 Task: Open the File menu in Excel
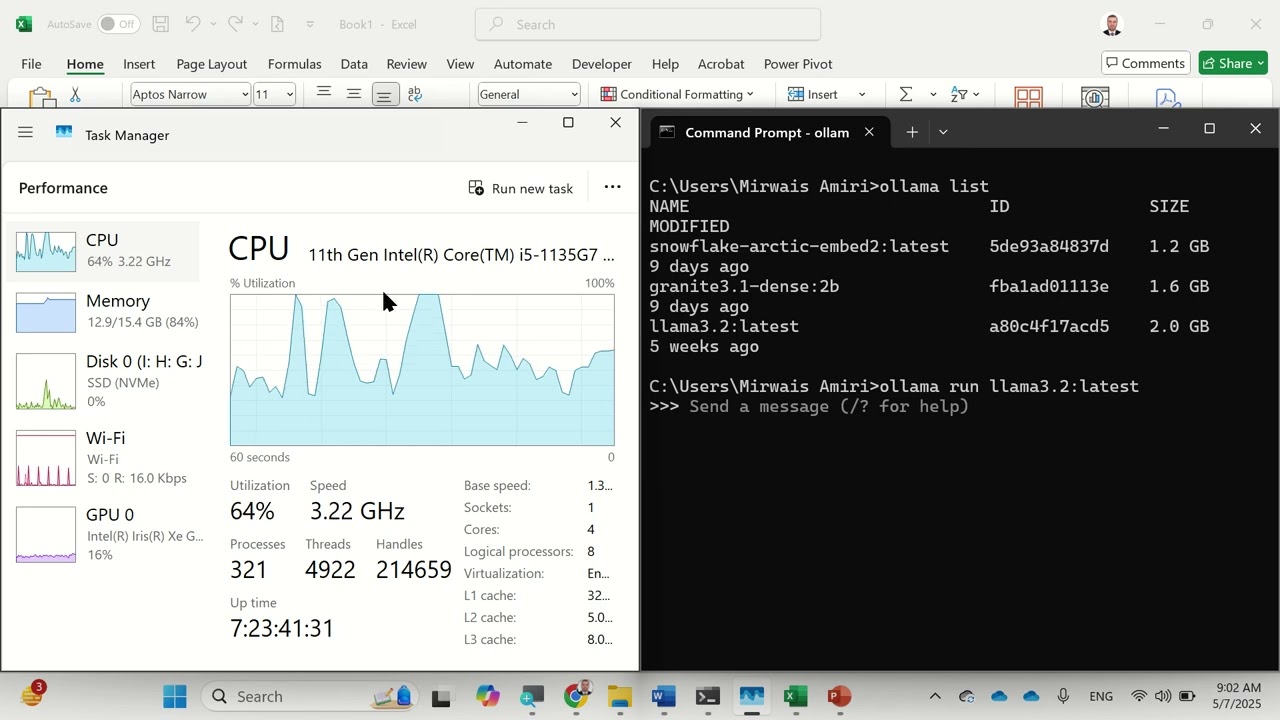(x=31, y=64)
